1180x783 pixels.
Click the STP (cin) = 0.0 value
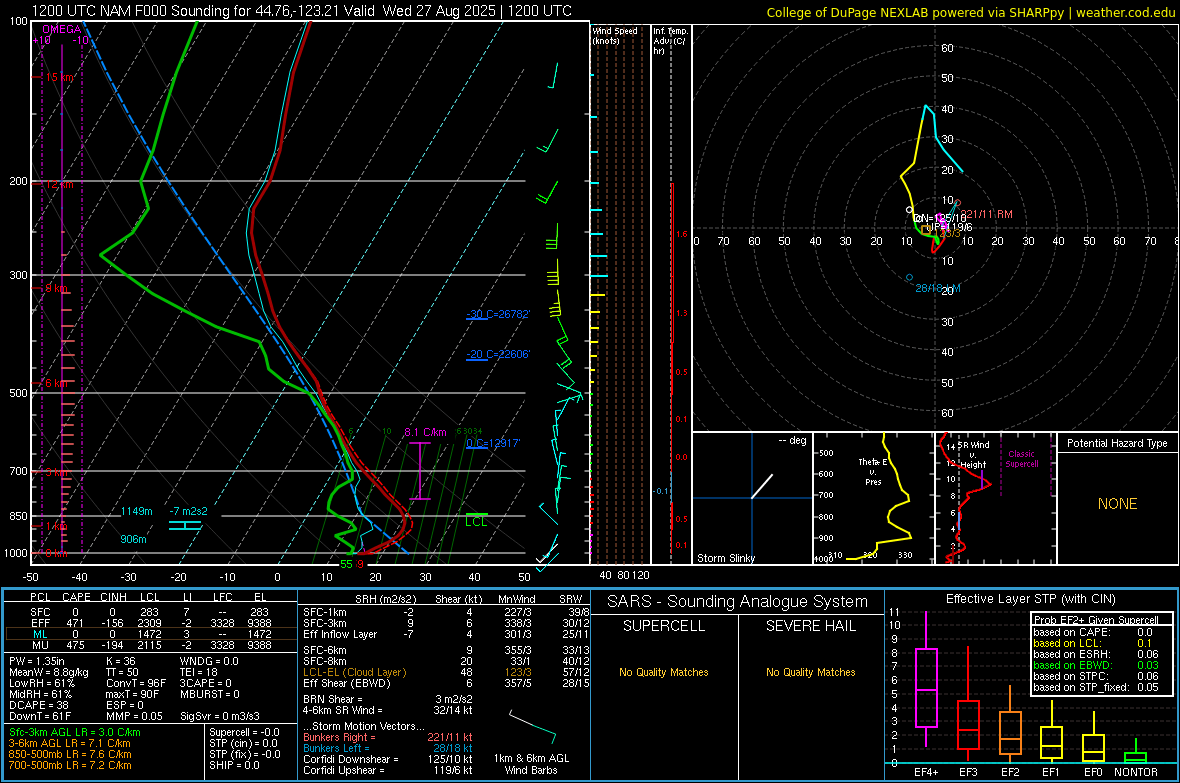point(243,742)
